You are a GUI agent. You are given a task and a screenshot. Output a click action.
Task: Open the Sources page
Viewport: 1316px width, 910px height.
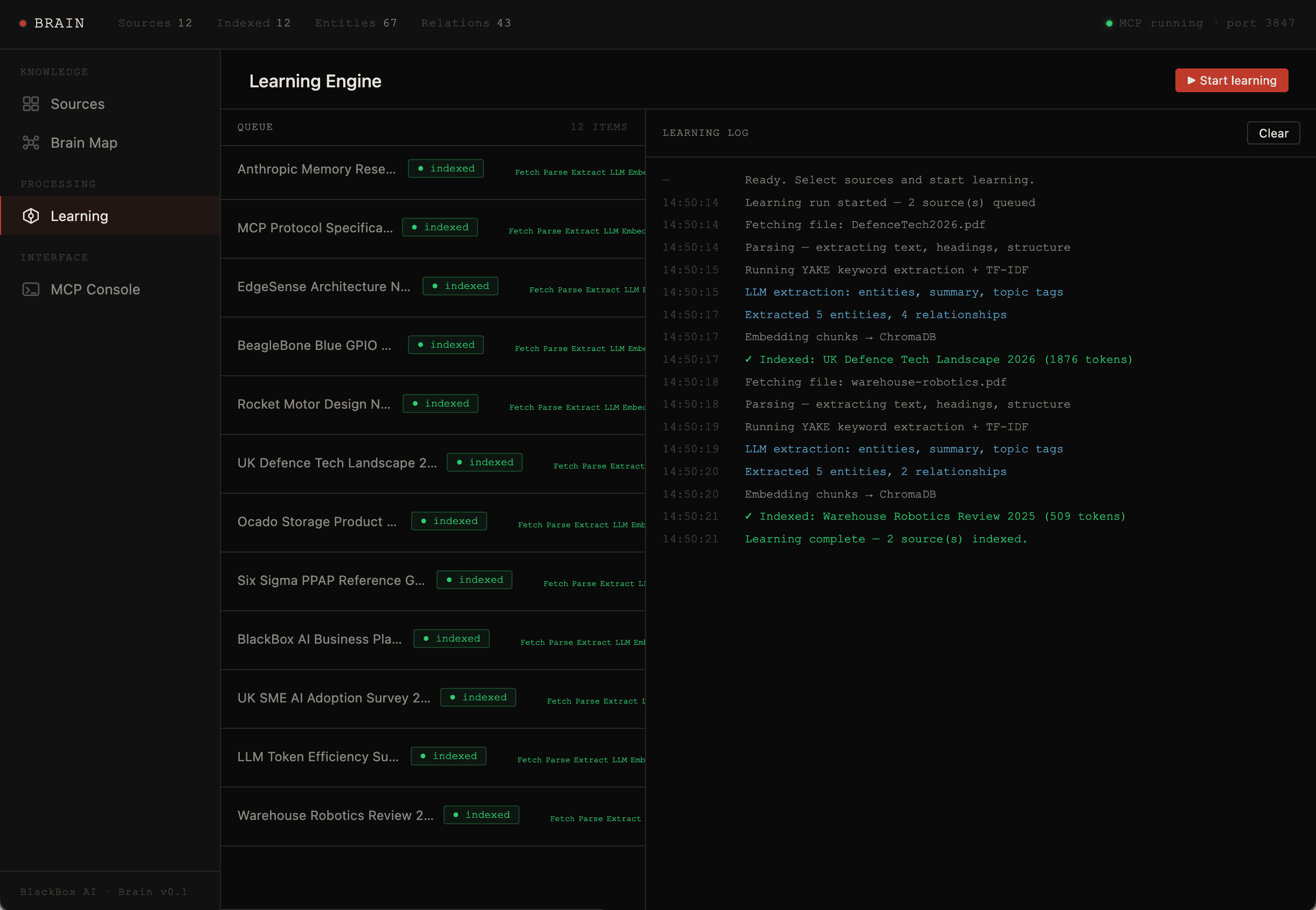(110, 104)
